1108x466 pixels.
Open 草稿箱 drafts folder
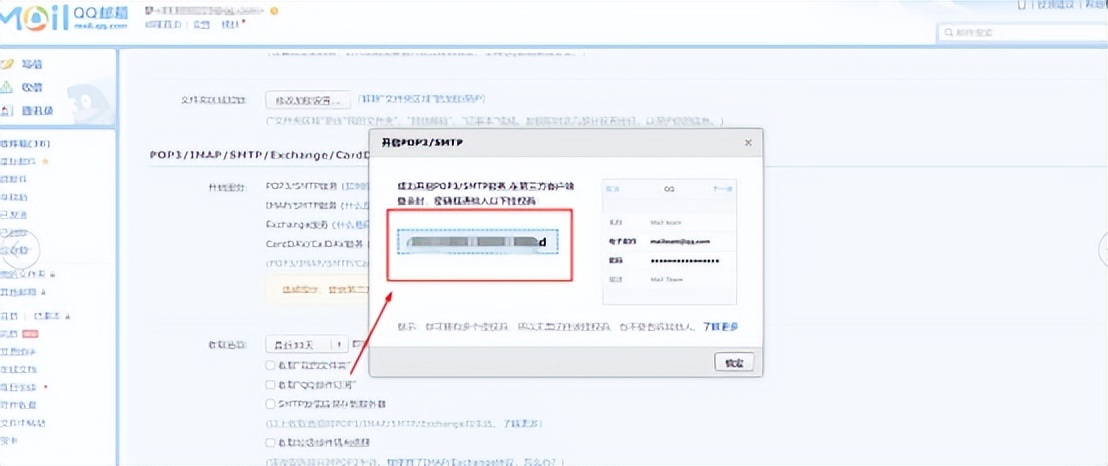pos(14,197)
